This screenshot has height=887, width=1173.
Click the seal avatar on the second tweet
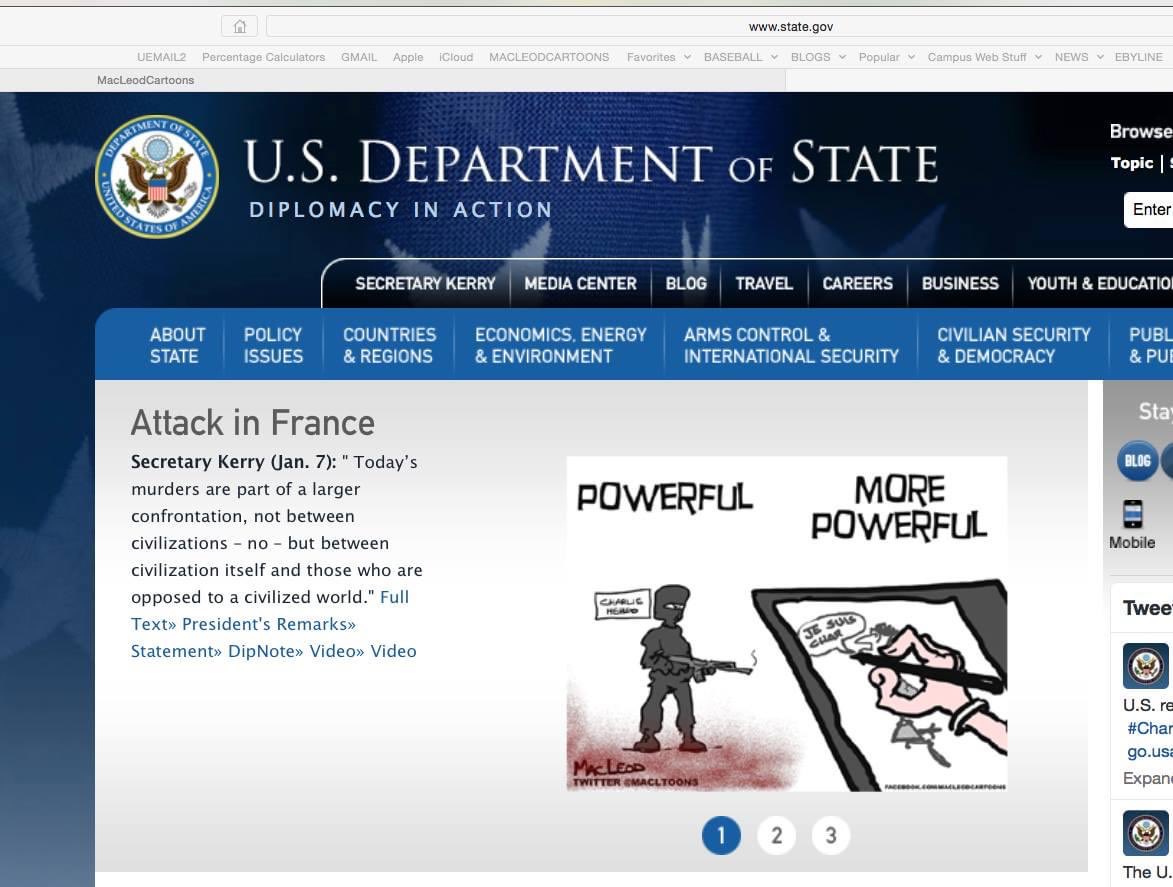coord(1145,833)
